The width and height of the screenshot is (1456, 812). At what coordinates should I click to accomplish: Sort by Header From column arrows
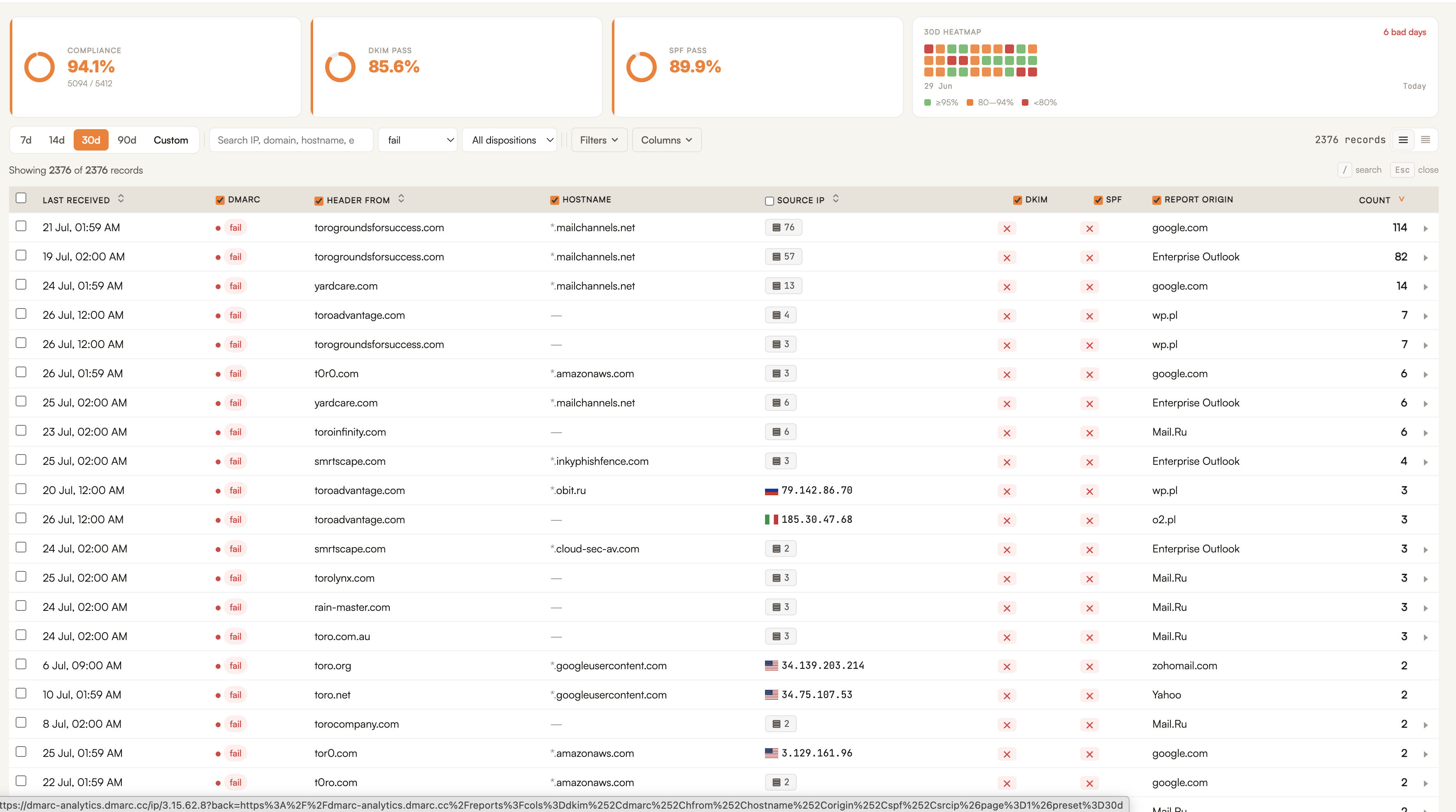tap(401, 199)
